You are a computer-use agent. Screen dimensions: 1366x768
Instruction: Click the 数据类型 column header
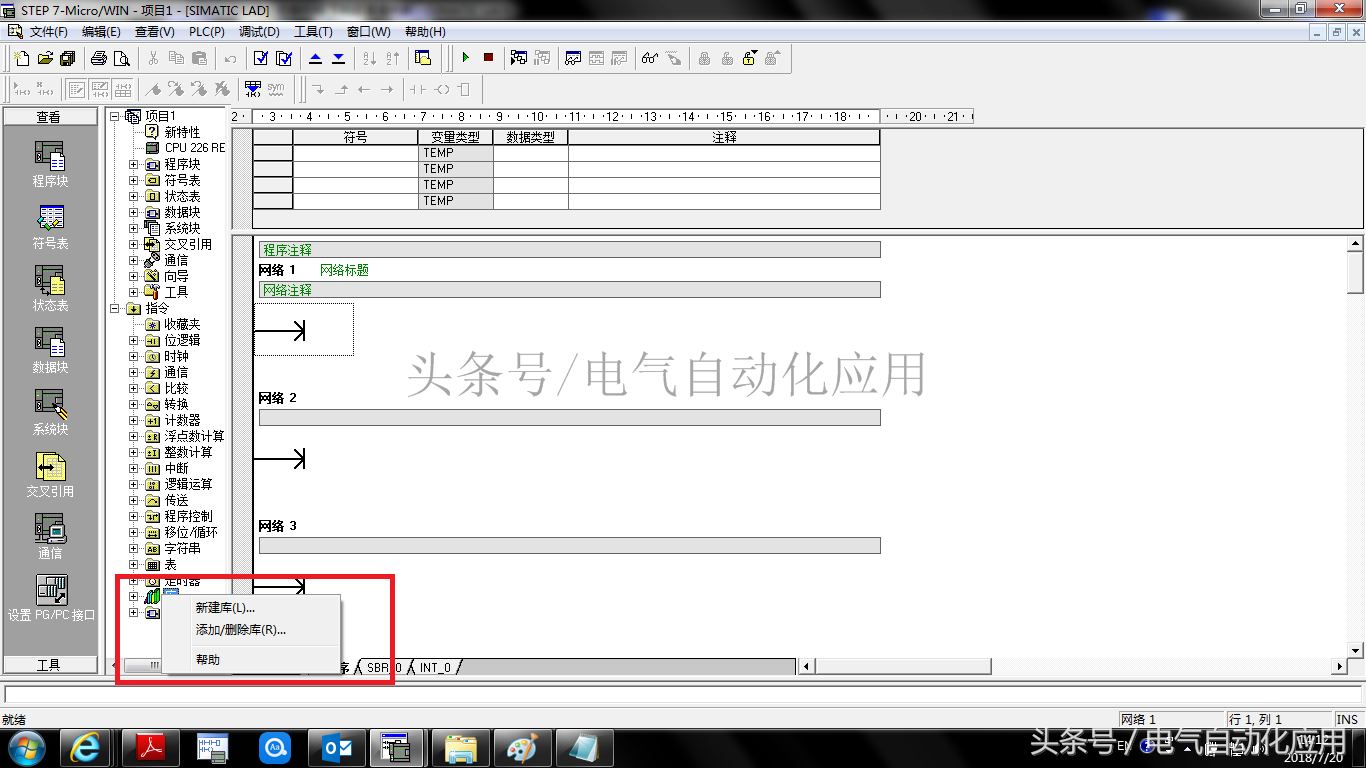530,137
